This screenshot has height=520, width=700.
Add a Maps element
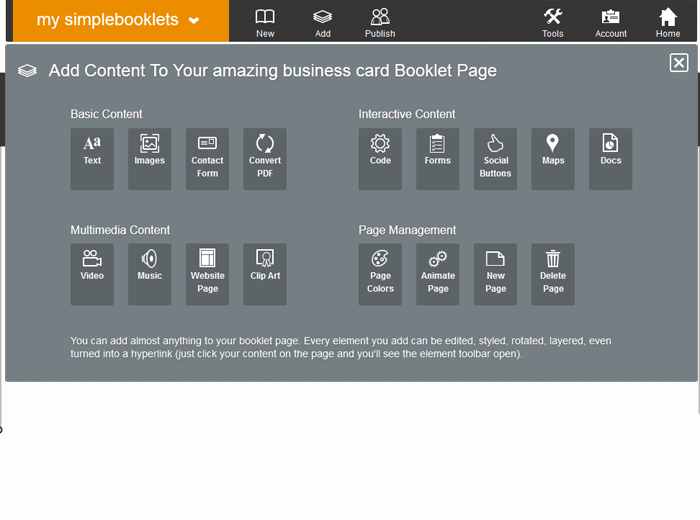coord(553,158)
